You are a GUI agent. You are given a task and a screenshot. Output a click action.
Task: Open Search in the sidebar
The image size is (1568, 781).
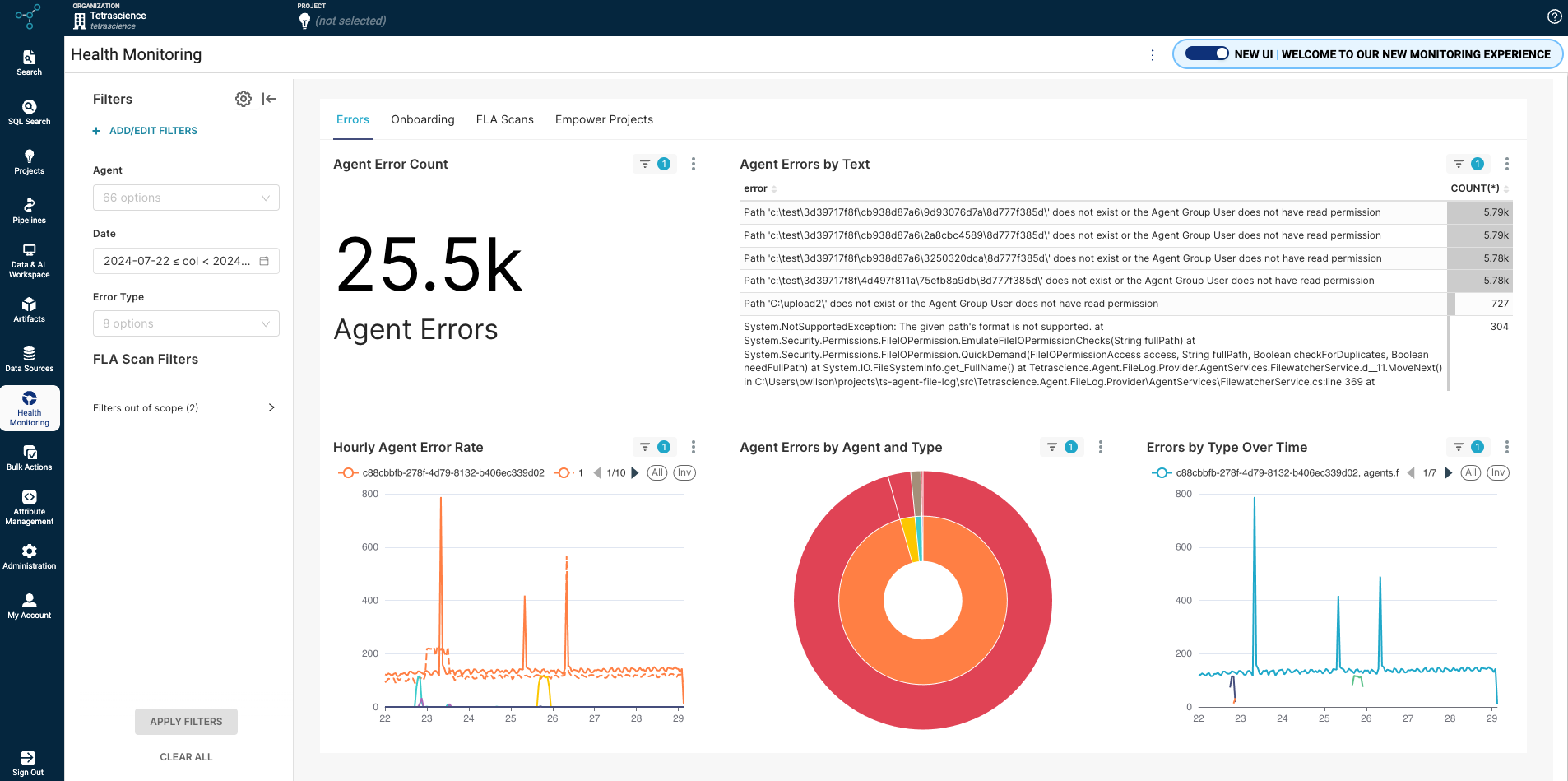tap(29, 63)
